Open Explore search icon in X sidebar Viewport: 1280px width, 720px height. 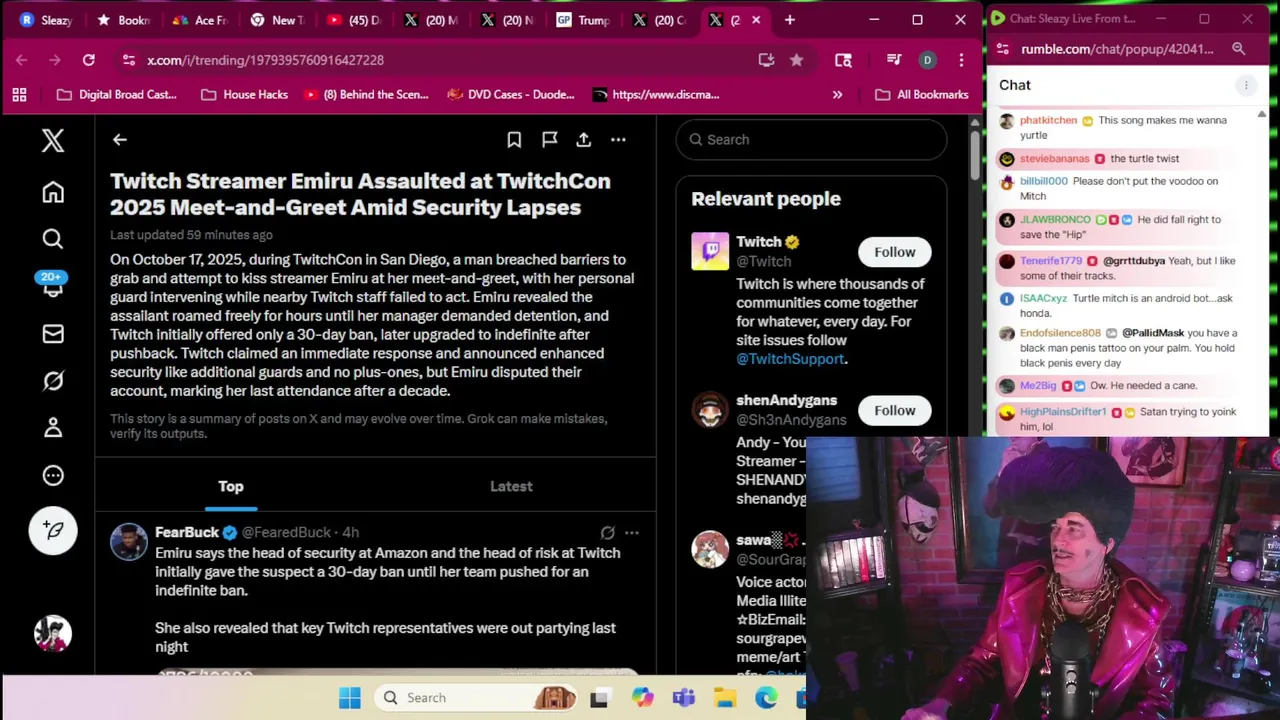point(53,238)
